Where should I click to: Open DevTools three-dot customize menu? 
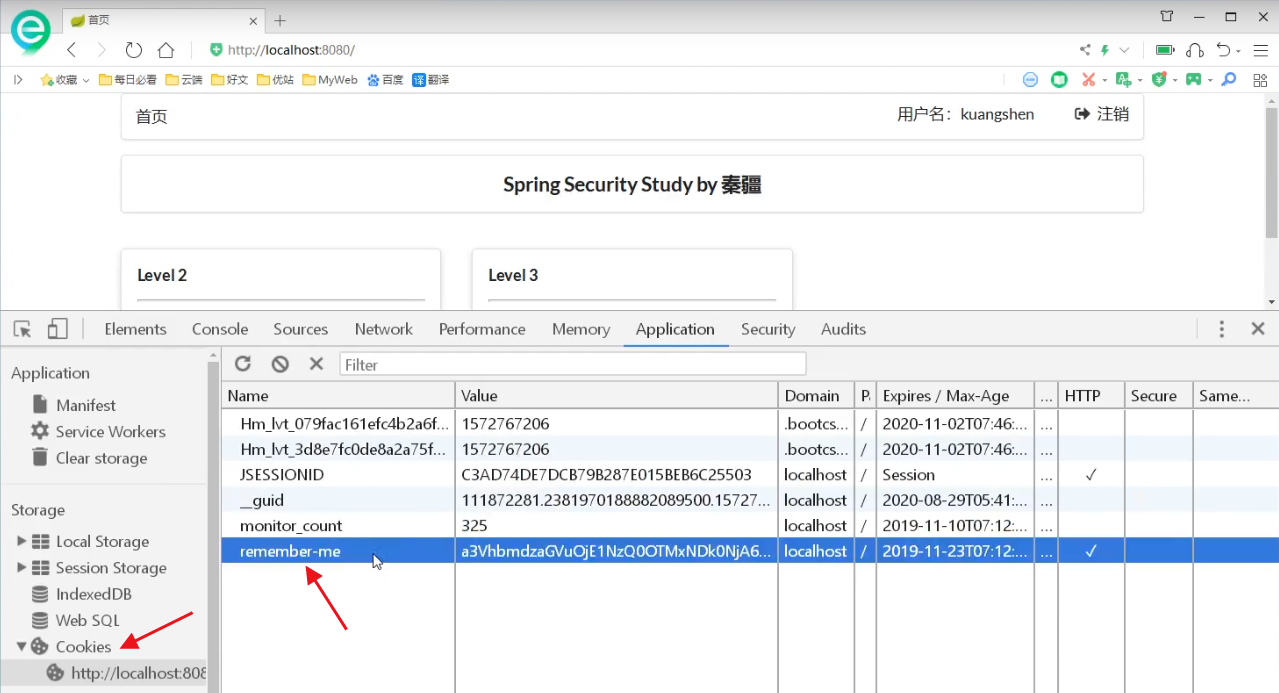pos(1221,329)
